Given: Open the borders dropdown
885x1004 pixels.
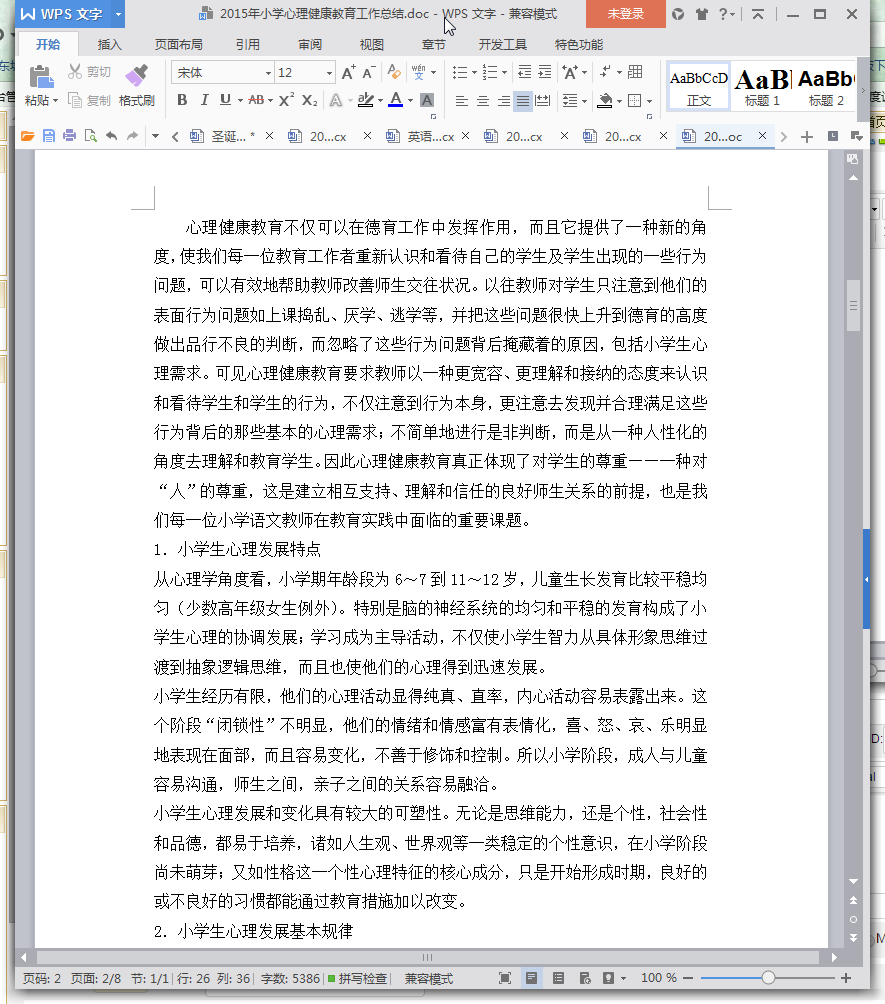Looking at the screenshot, I should (x=649, y=101).
